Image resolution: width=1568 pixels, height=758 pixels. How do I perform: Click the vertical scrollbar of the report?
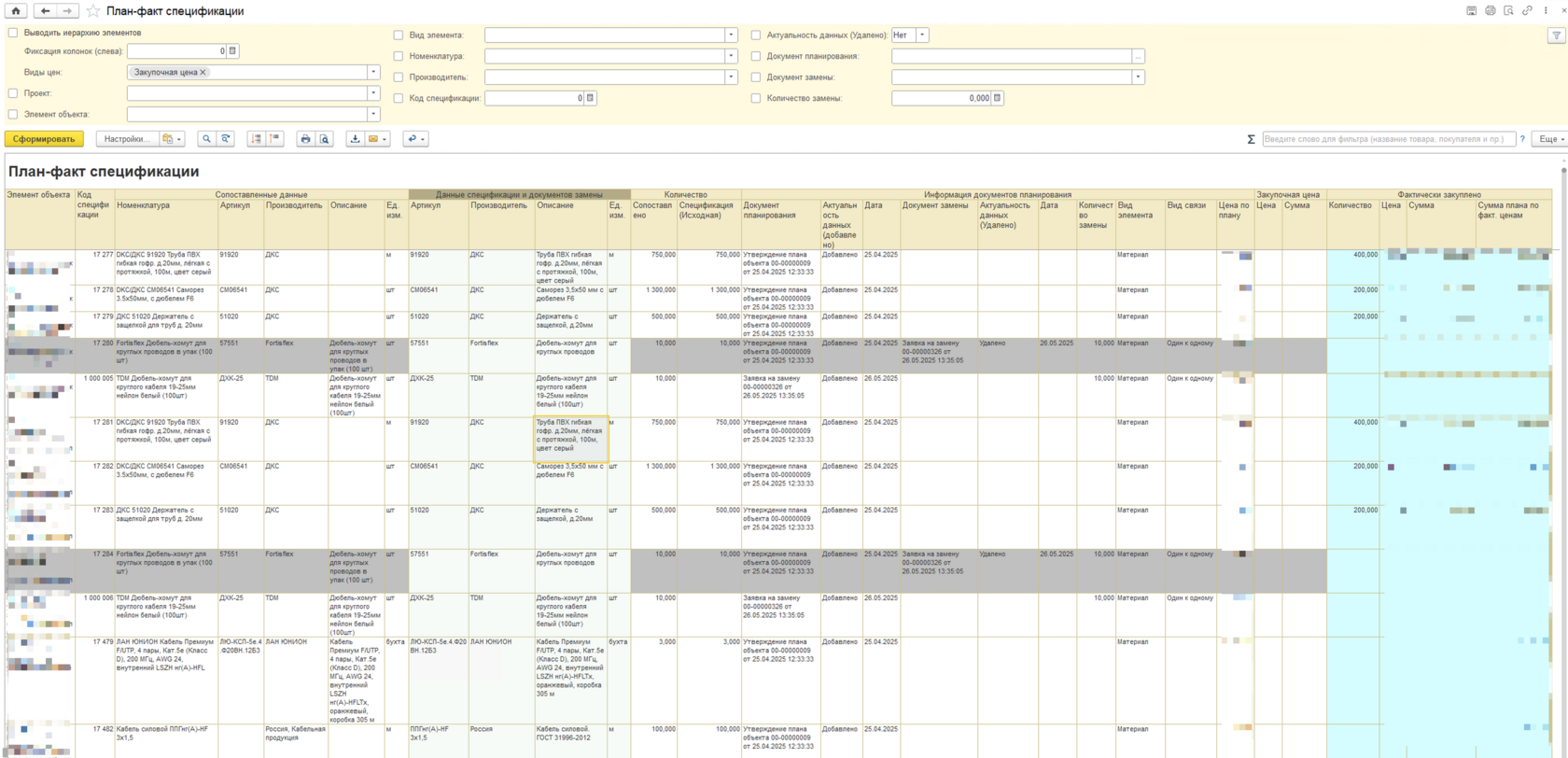point(1563,457)
